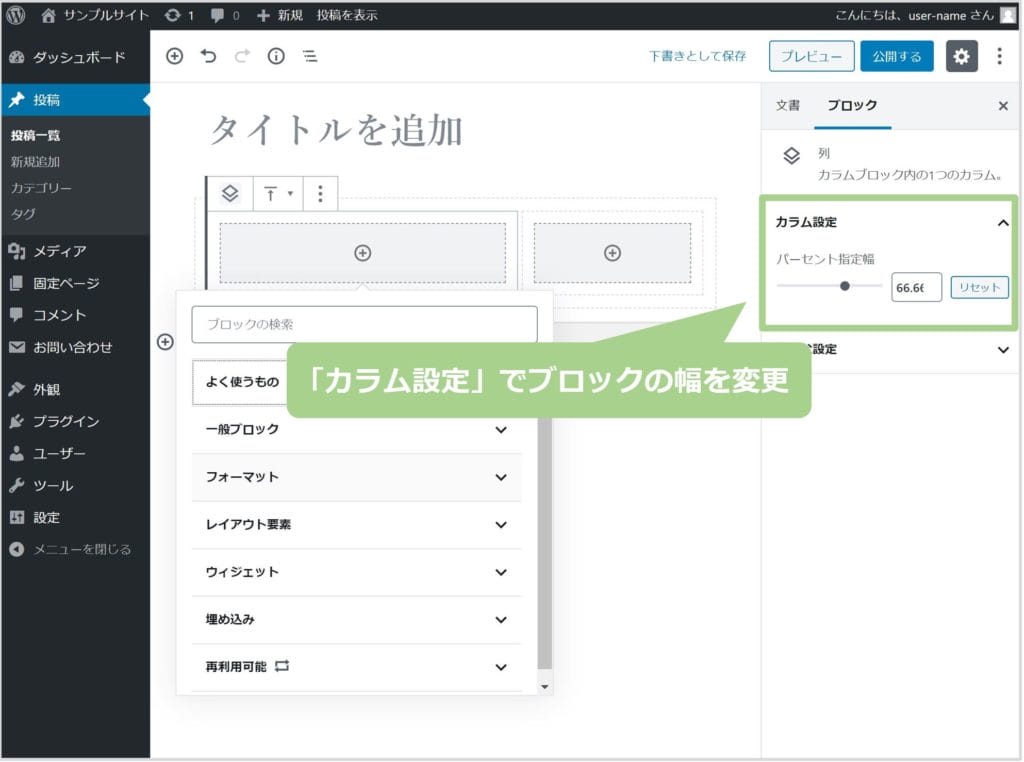Undo the last editor action

tap(208, 57)
